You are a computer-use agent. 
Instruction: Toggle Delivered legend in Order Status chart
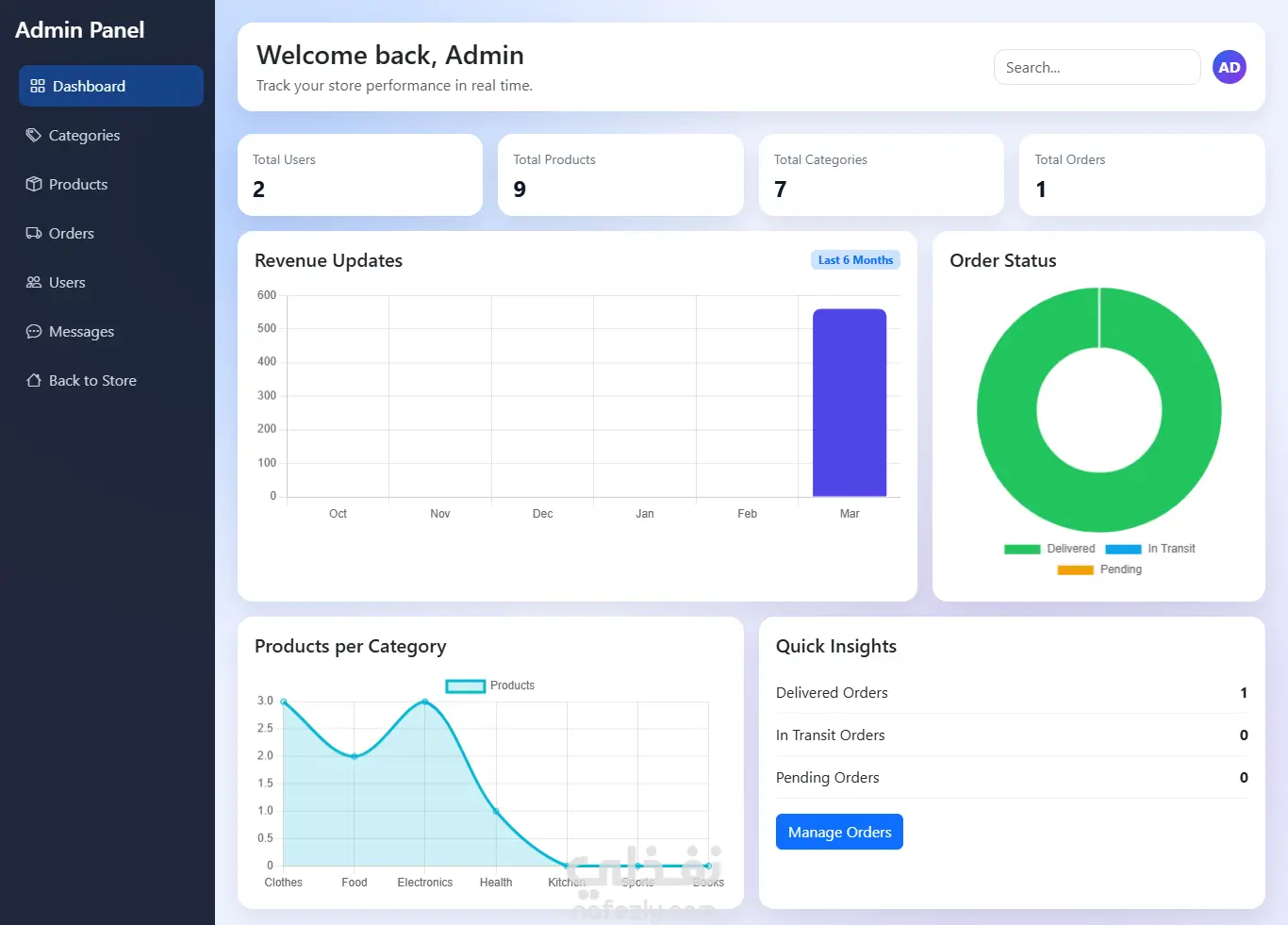(x=1049, y=549)
